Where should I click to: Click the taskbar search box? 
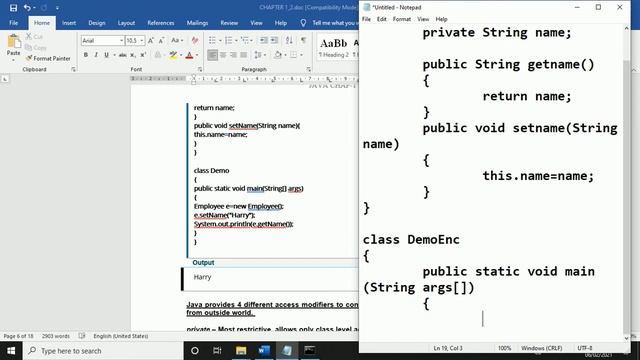pyautogui.click(x=103, y=351)
